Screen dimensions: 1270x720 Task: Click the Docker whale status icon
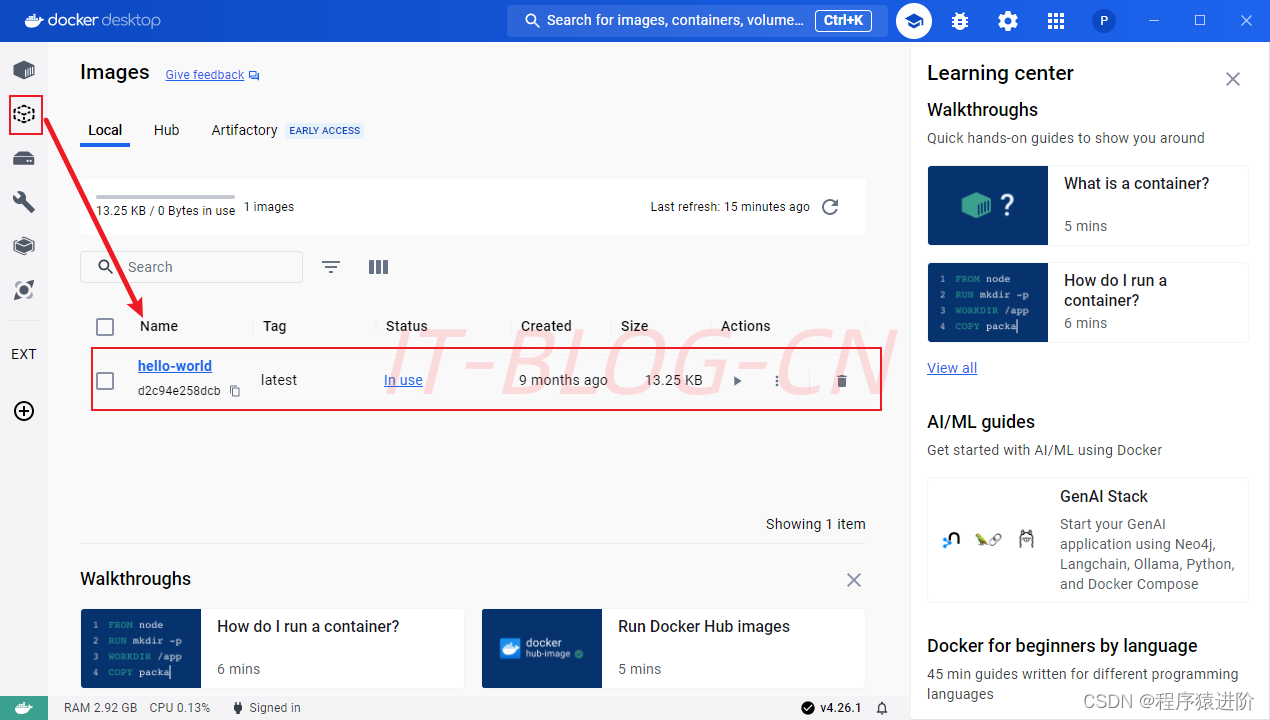(24, 708)
